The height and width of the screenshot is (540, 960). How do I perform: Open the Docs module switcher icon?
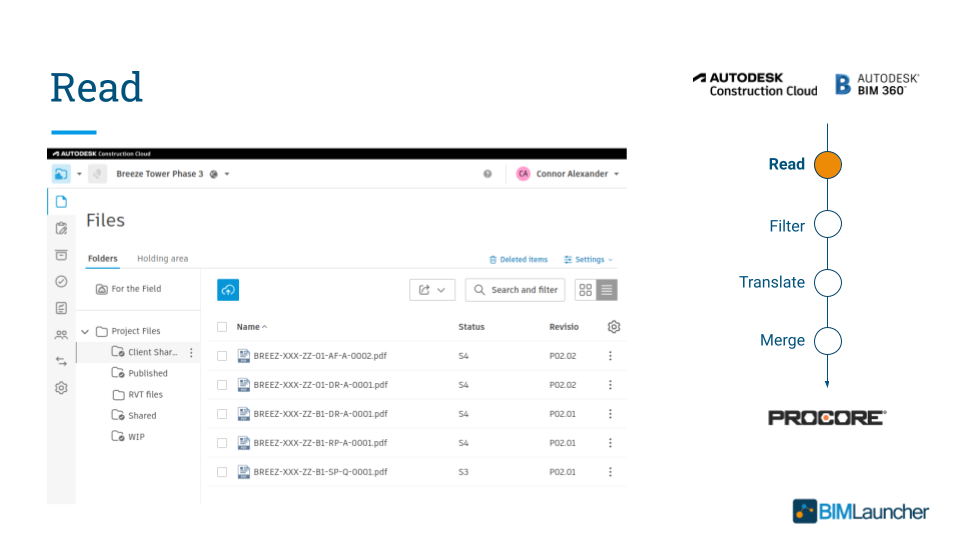tap(61, 174)
